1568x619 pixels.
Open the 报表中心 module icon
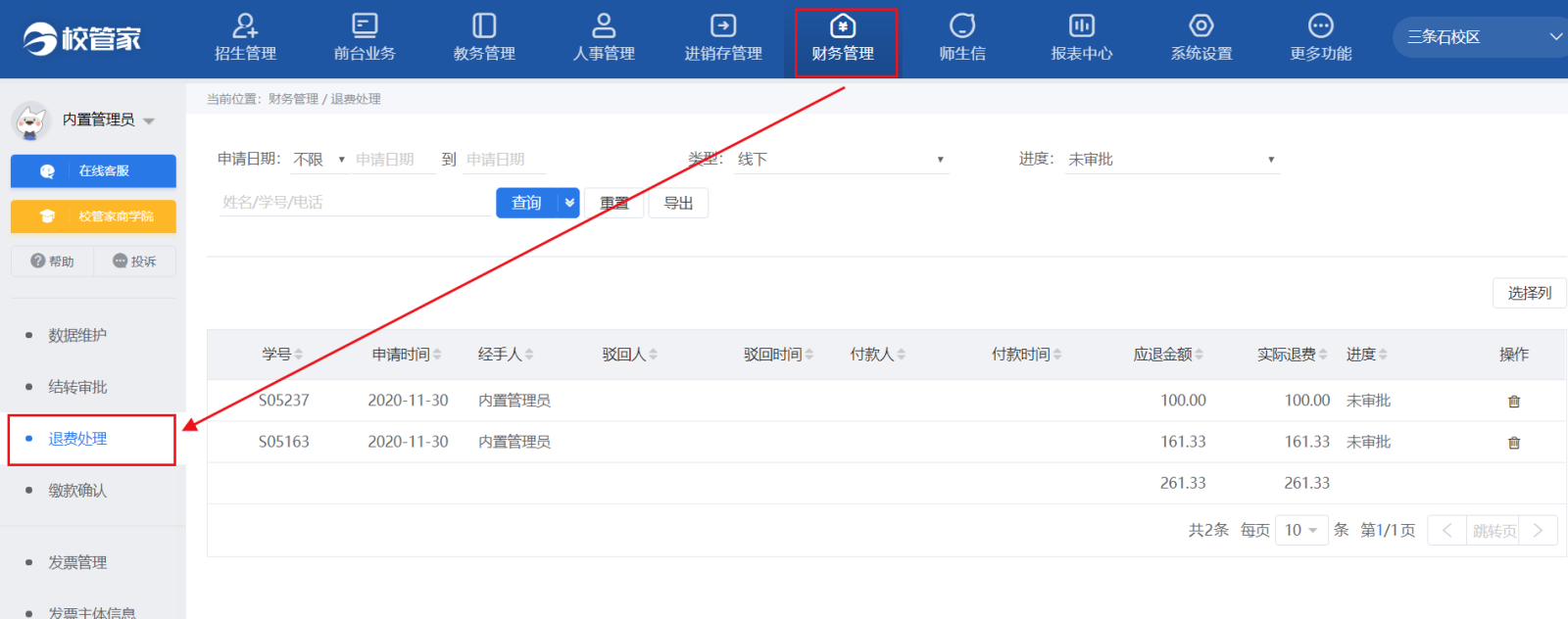click(1082, 25)
